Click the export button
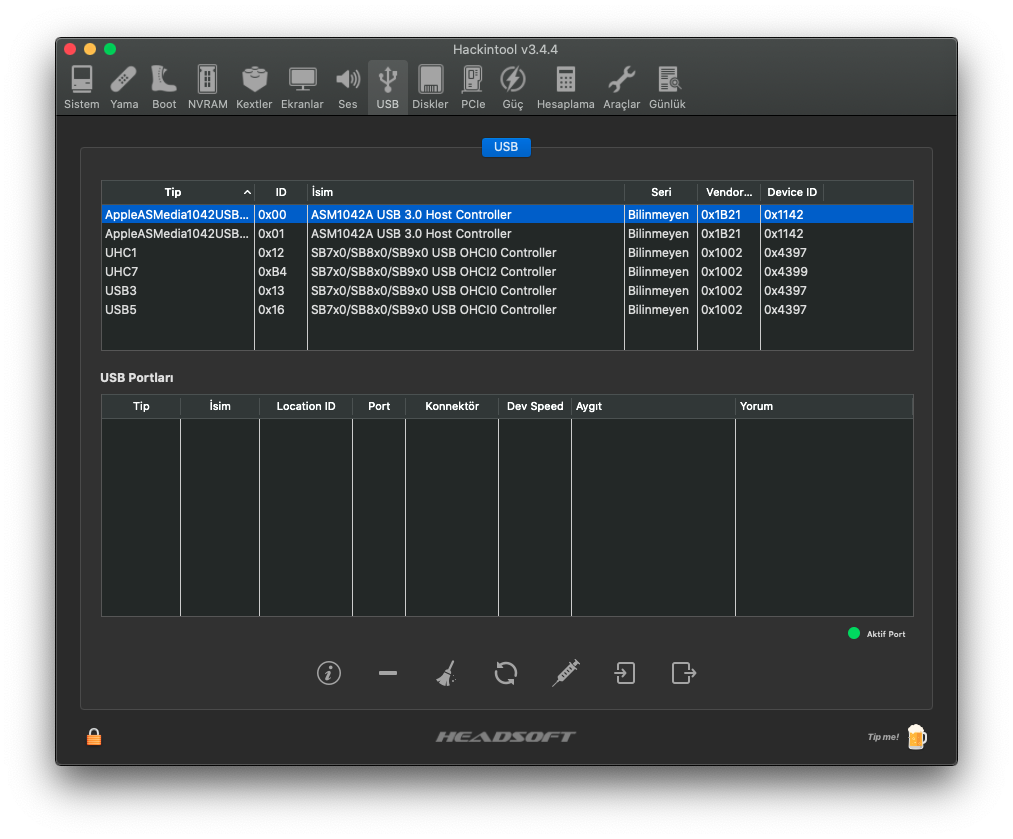1013x839 pixels. 684,673
